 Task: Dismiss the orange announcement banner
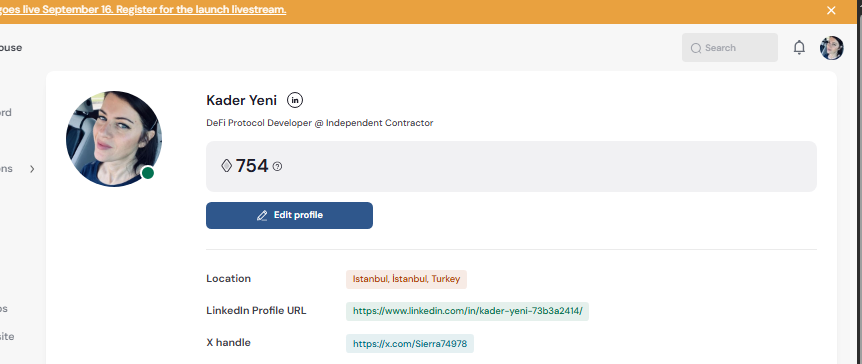coord(831,10)
